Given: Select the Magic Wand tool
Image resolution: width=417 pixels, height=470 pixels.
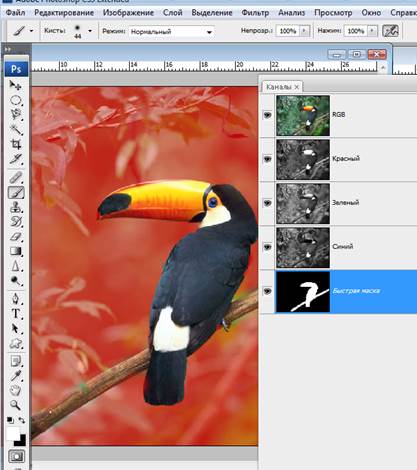Looking at the screenshot, I should (15, 129).
